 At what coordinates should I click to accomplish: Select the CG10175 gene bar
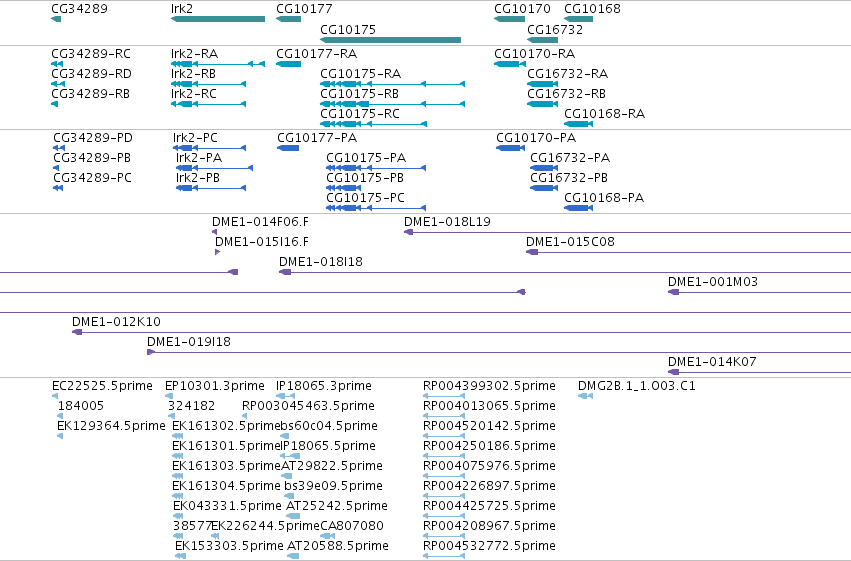[390, 40]
